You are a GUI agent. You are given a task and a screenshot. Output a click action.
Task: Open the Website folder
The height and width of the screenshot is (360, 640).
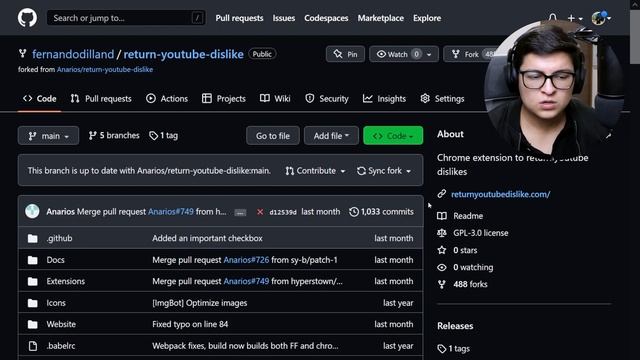coord(61,324)
